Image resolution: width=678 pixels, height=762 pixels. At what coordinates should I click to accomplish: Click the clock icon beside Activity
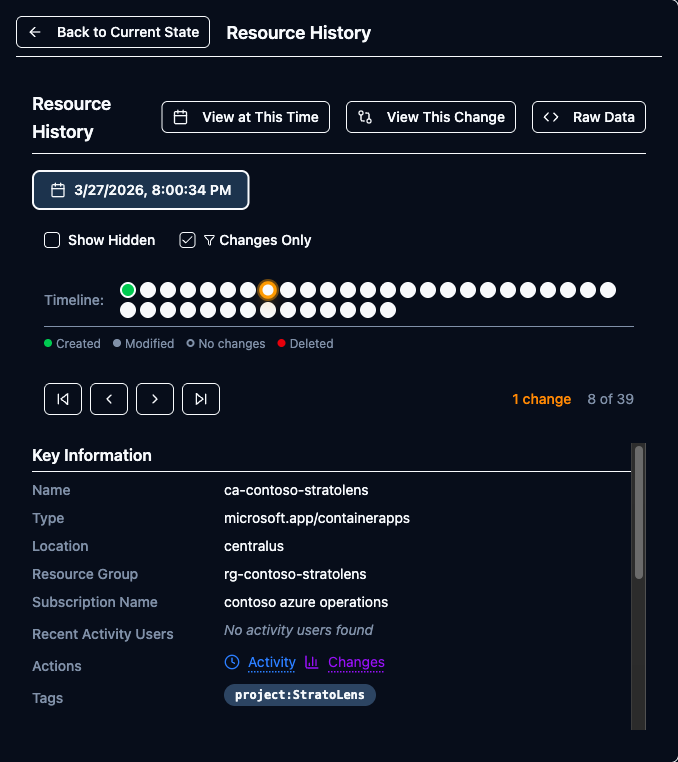click(x=232, y=662)
